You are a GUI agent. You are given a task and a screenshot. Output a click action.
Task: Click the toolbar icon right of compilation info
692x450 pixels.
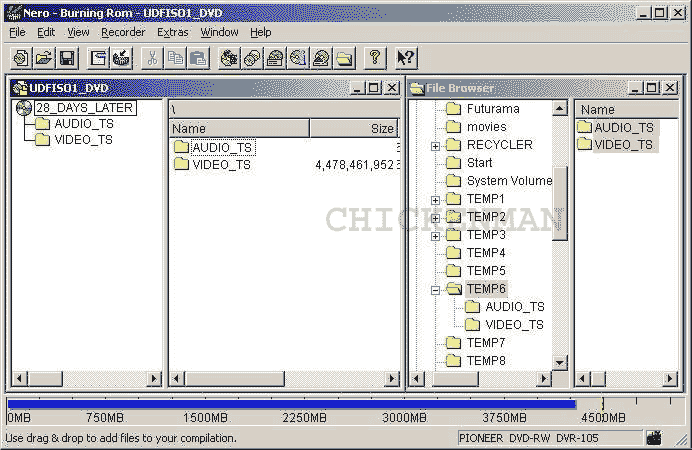click(121, 58)
